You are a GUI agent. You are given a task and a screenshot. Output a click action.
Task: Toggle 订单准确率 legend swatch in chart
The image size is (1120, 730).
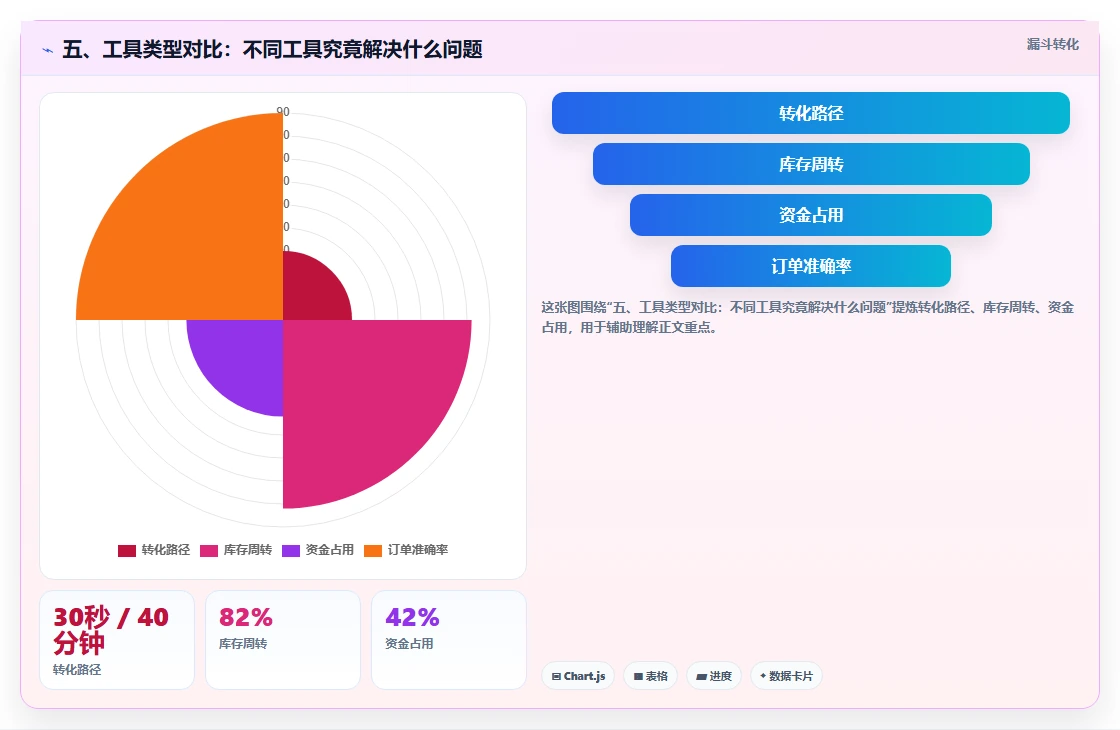coord(373,551)
